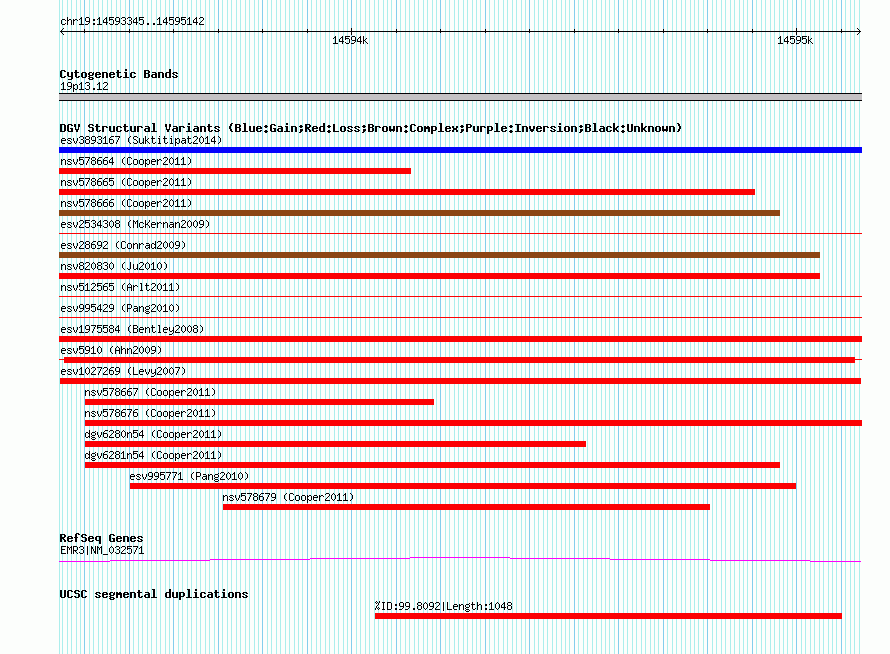Open the UCSC segmental duplications track title
The height and width of the screenshot is (654, 890).
pos(154,594)
